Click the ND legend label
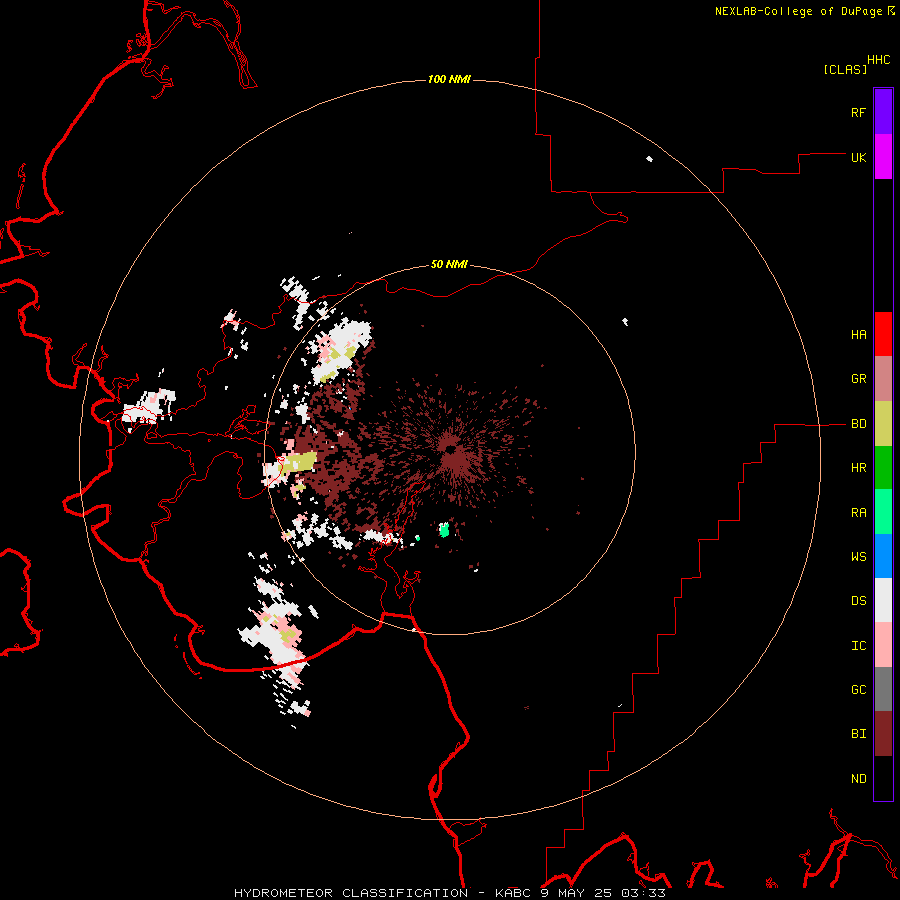The image size is (900, 900). tap(858, 779)
